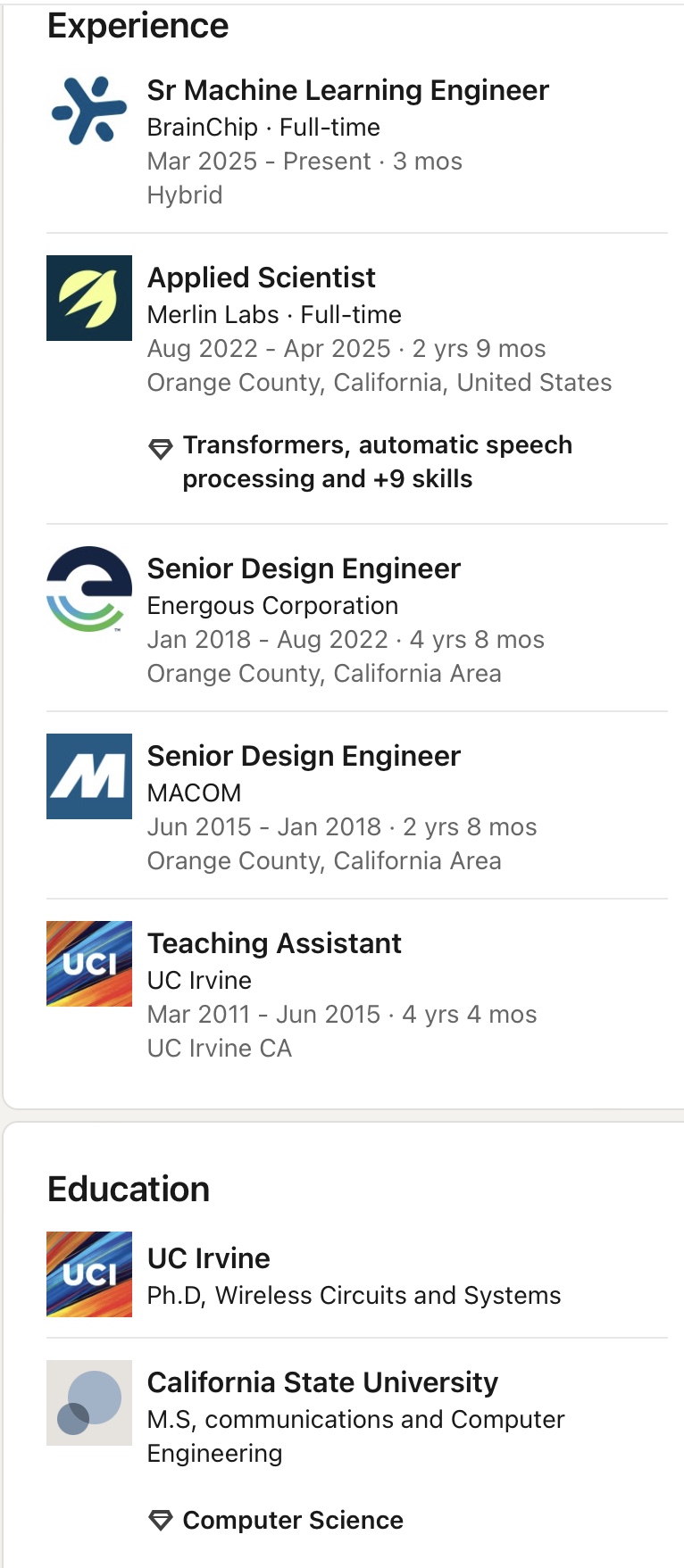Click Senior Design Engineer at Energous
684x1568 pixels.
(304, 568)
